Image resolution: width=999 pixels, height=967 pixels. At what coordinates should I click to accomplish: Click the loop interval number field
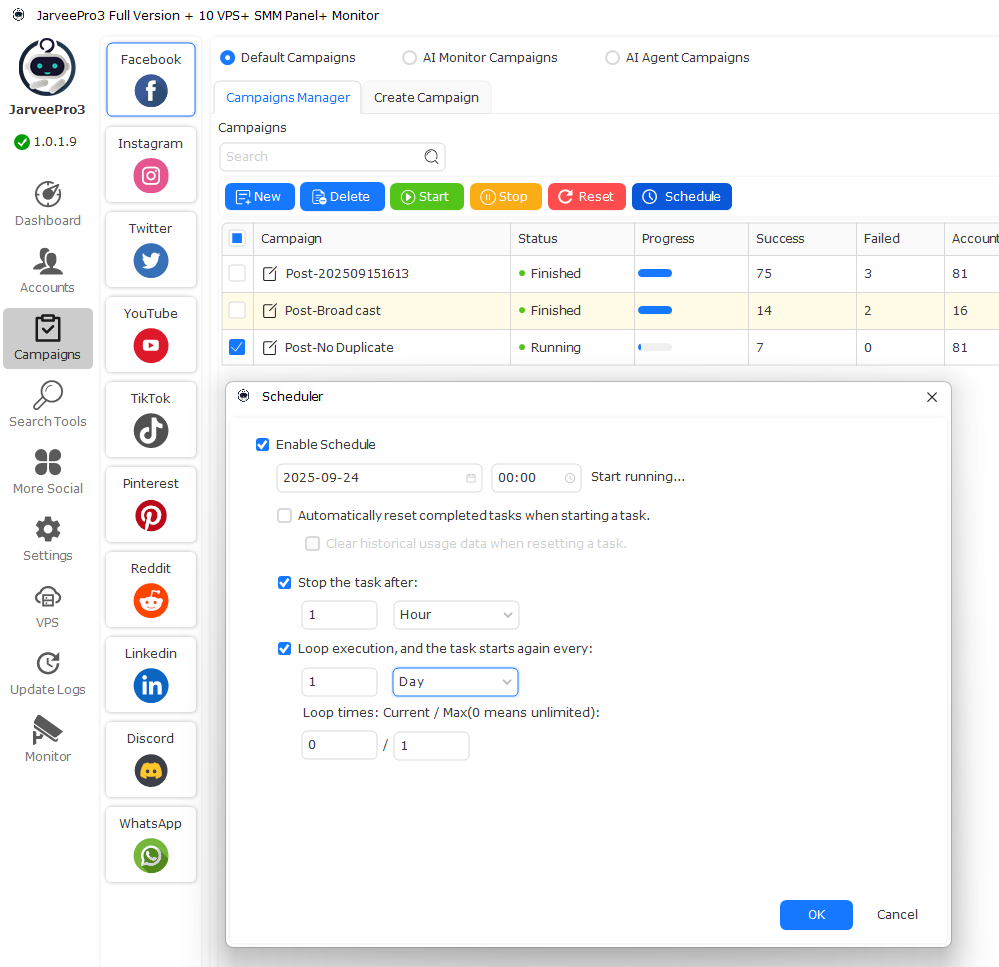[x=339, y=682]
